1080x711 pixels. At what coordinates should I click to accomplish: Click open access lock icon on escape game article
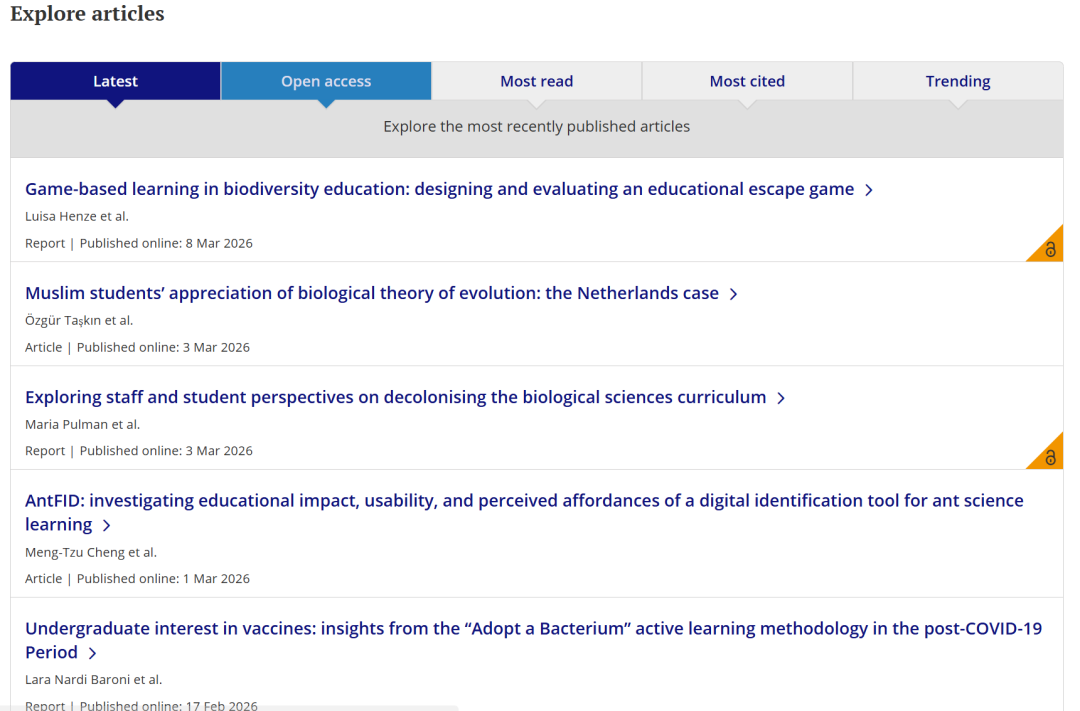click(x=1049, y=249)
